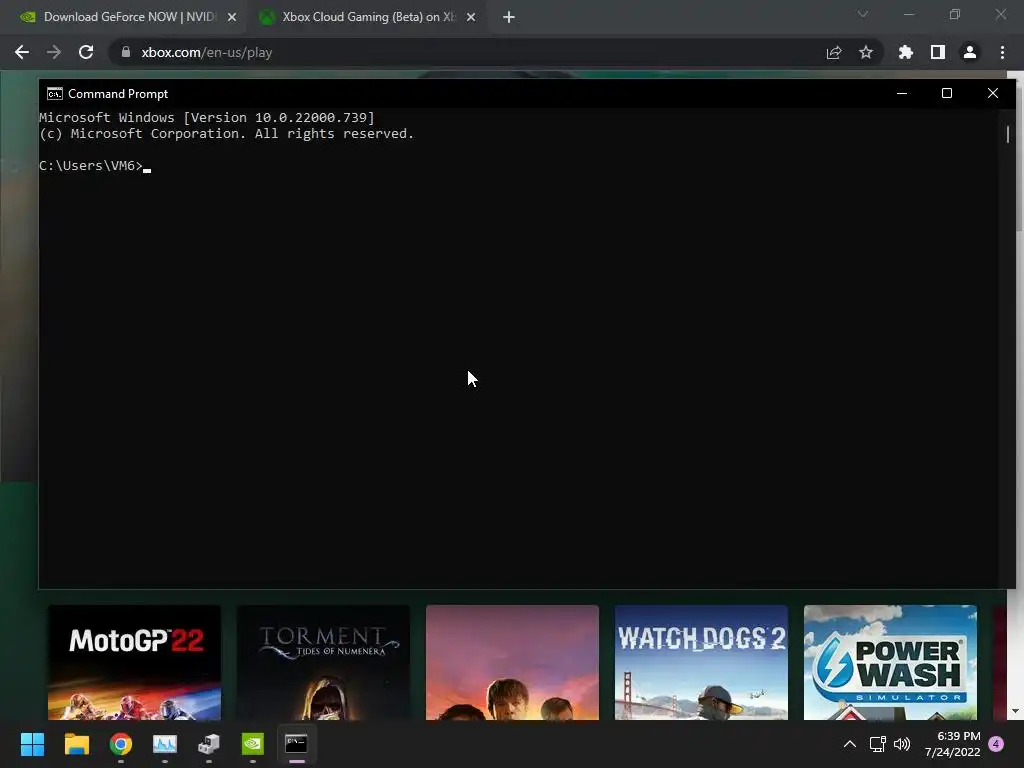Open the performance monitor taskbar app
The width and height of the screenshot is (1024, 768).
coord(165,744)
